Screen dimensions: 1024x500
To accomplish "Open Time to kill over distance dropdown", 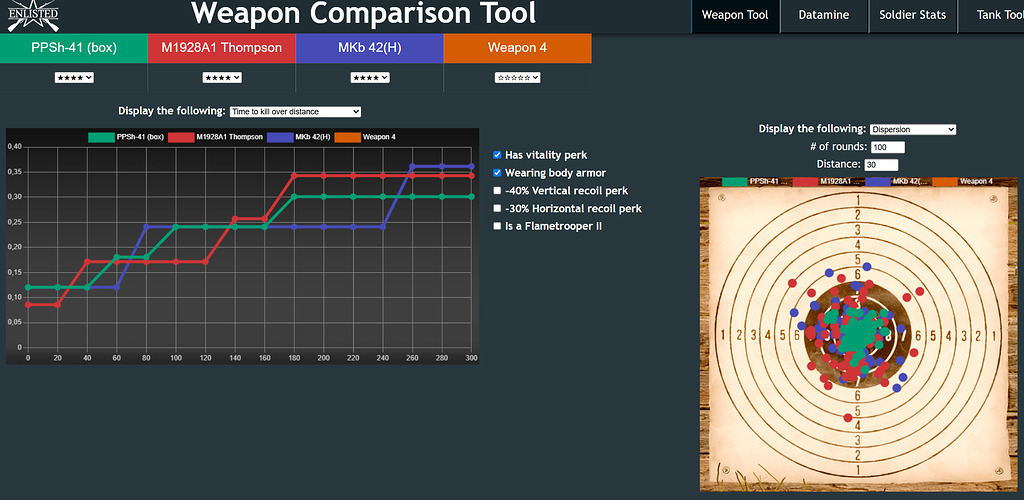I will click(295, 112).
